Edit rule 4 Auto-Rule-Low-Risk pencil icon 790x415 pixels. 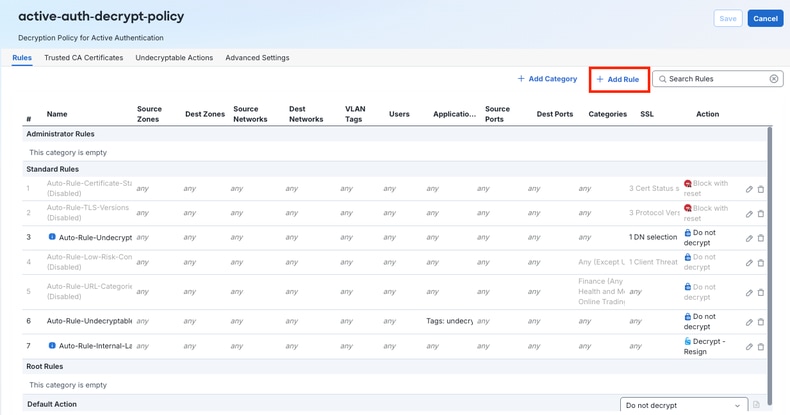tap(749, 263)
